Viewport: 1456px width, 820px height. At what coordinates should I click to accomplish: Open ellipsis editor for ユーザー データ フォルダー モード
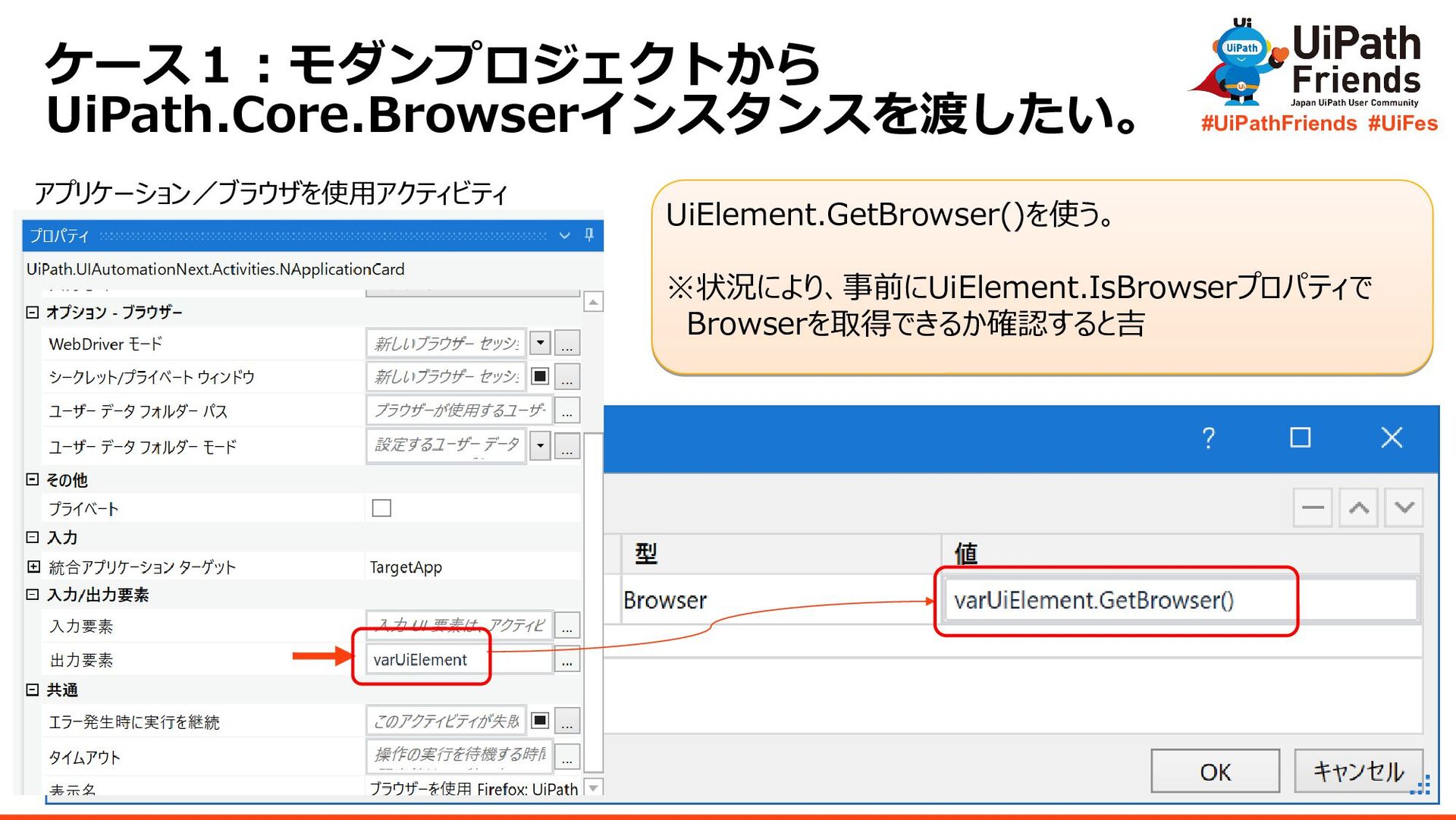click(x=567, y=446)
